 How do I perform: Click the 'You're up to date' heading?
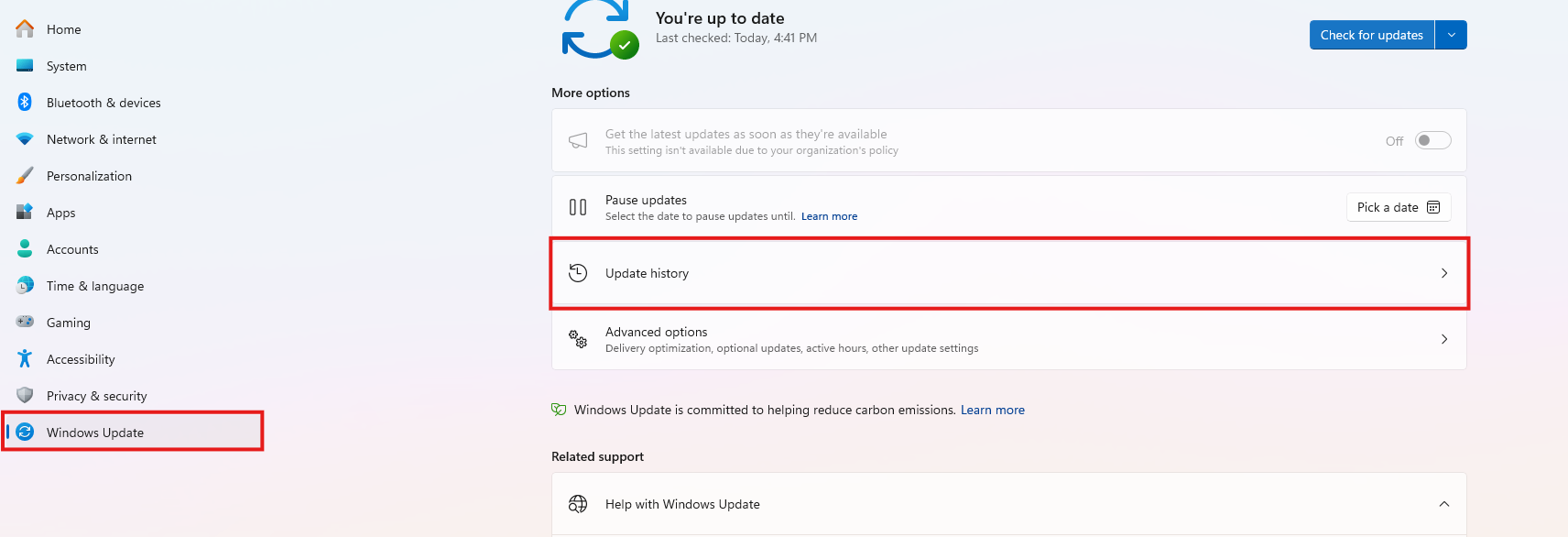pos(720,17)
